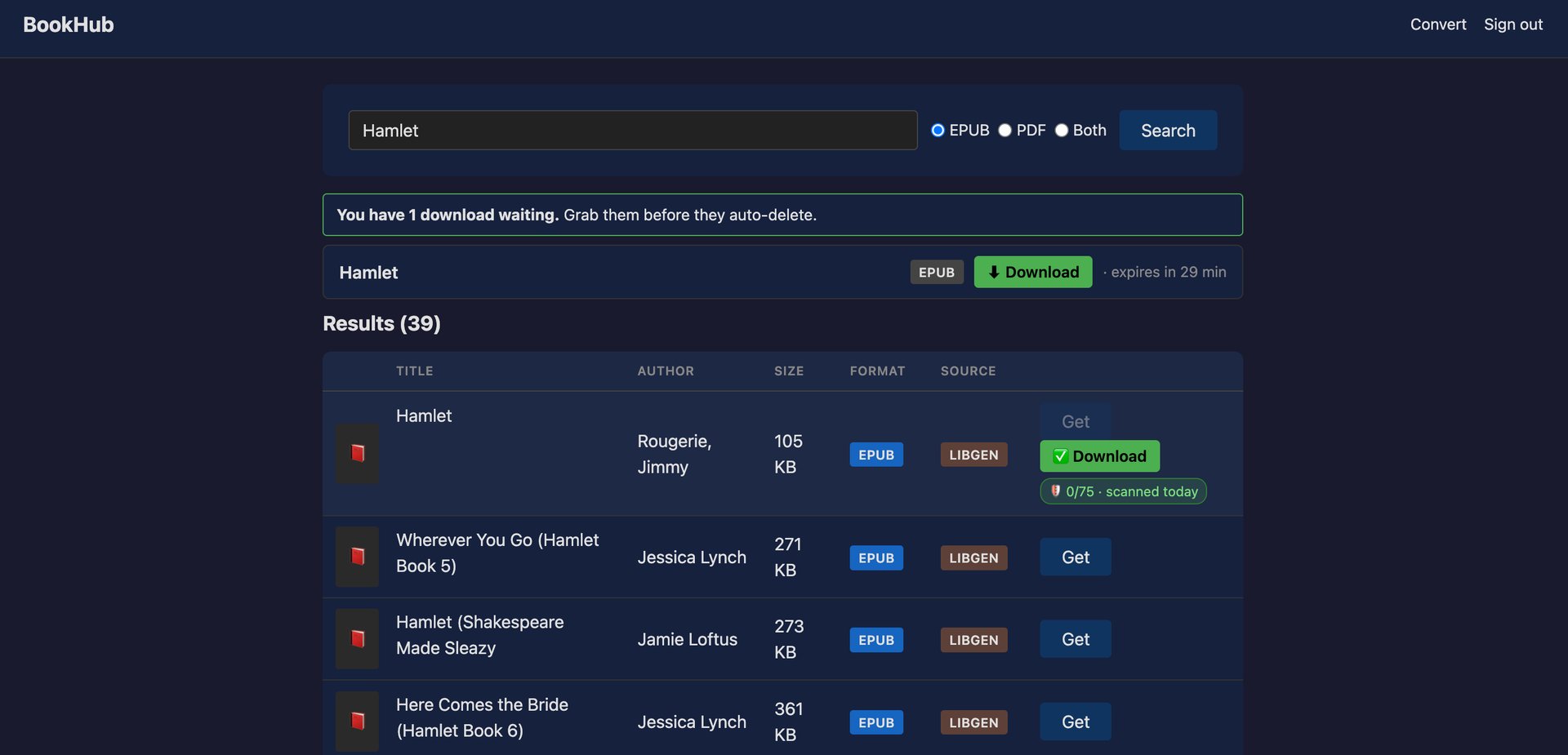Focus the search field containing Hamlet
This screenshot has width=1568, height=755.
633,131
